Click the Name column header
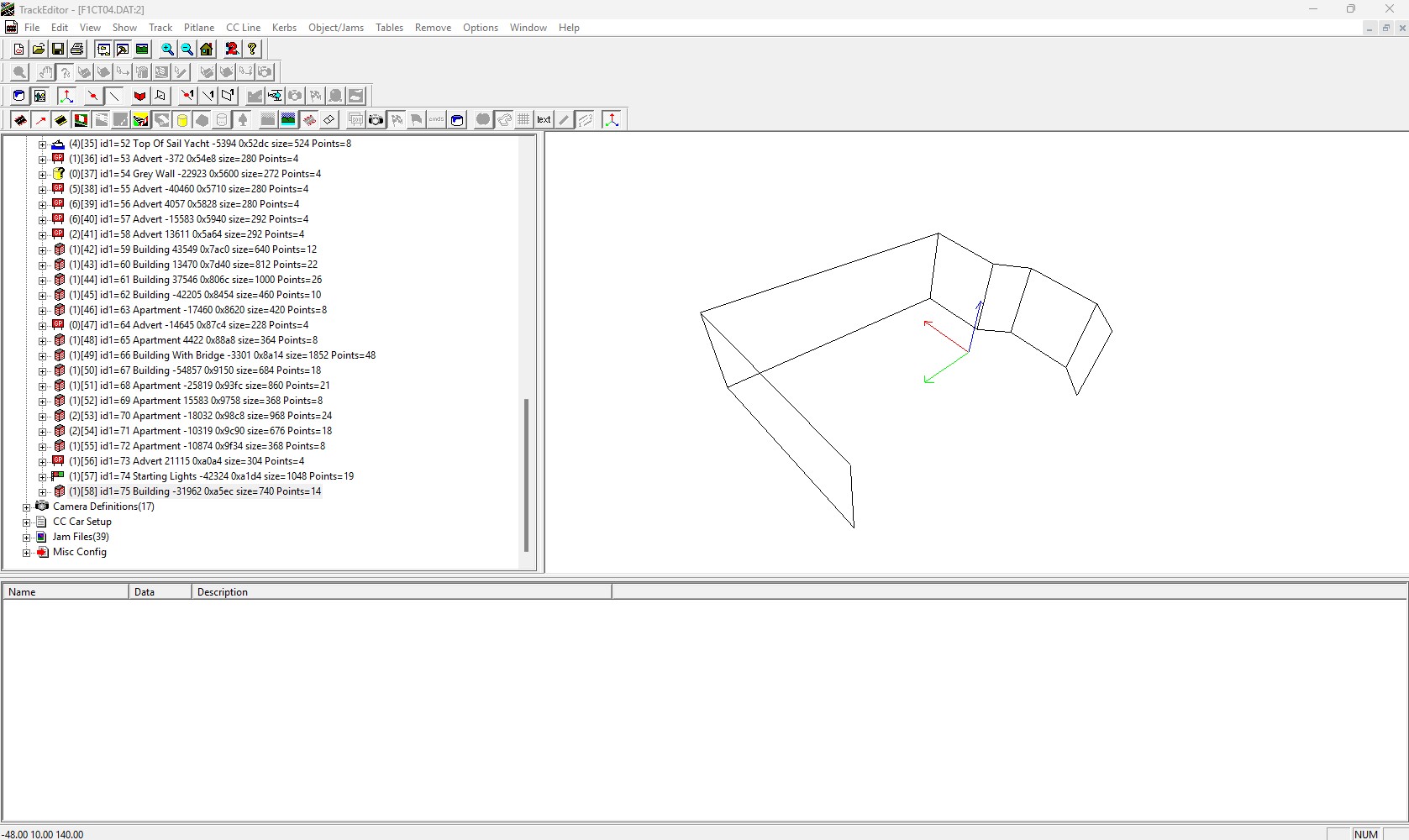1409x840 pixels. click(22, 592)
